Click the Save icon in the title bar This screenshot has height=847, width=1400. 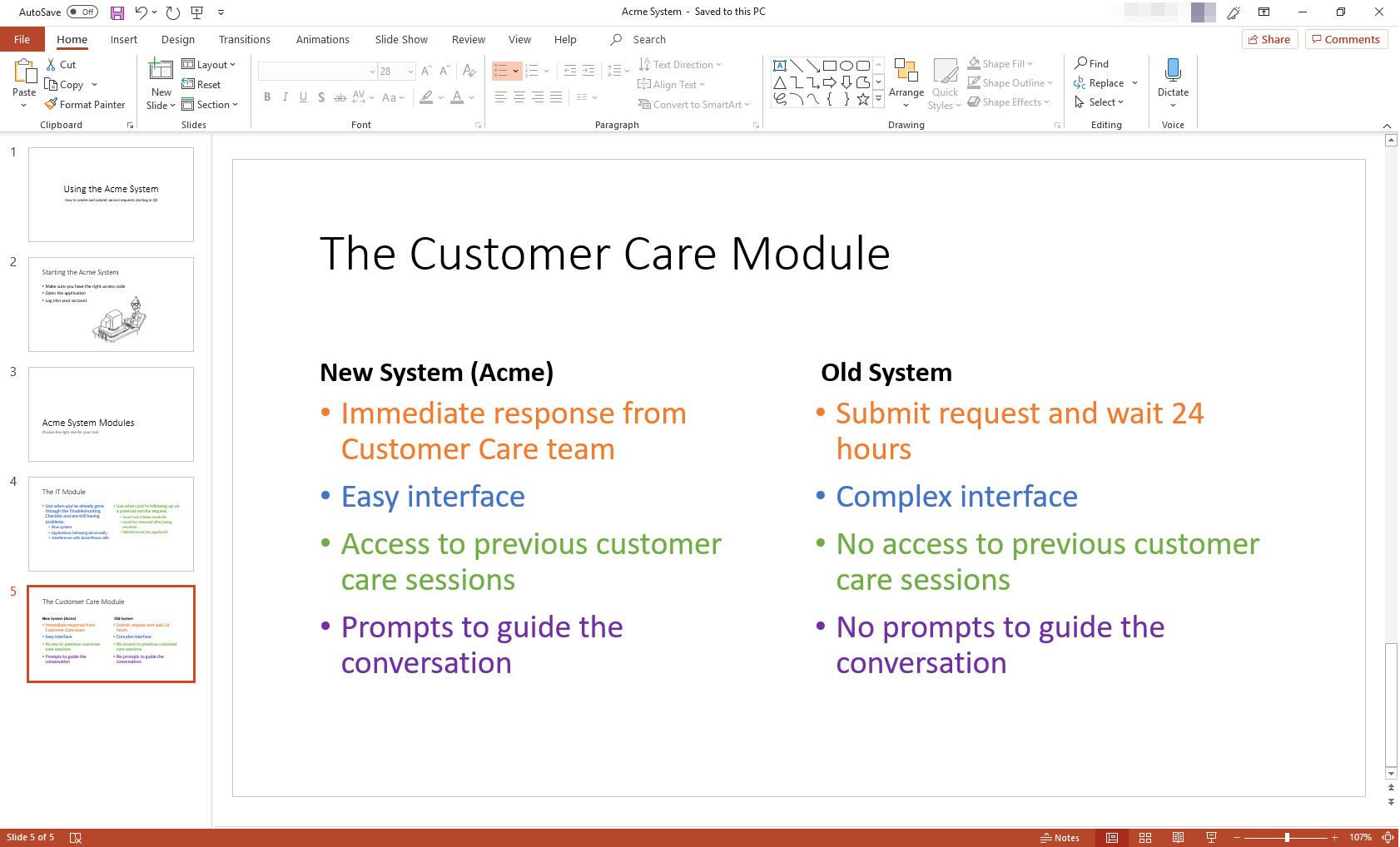click(x=117, y=12)
